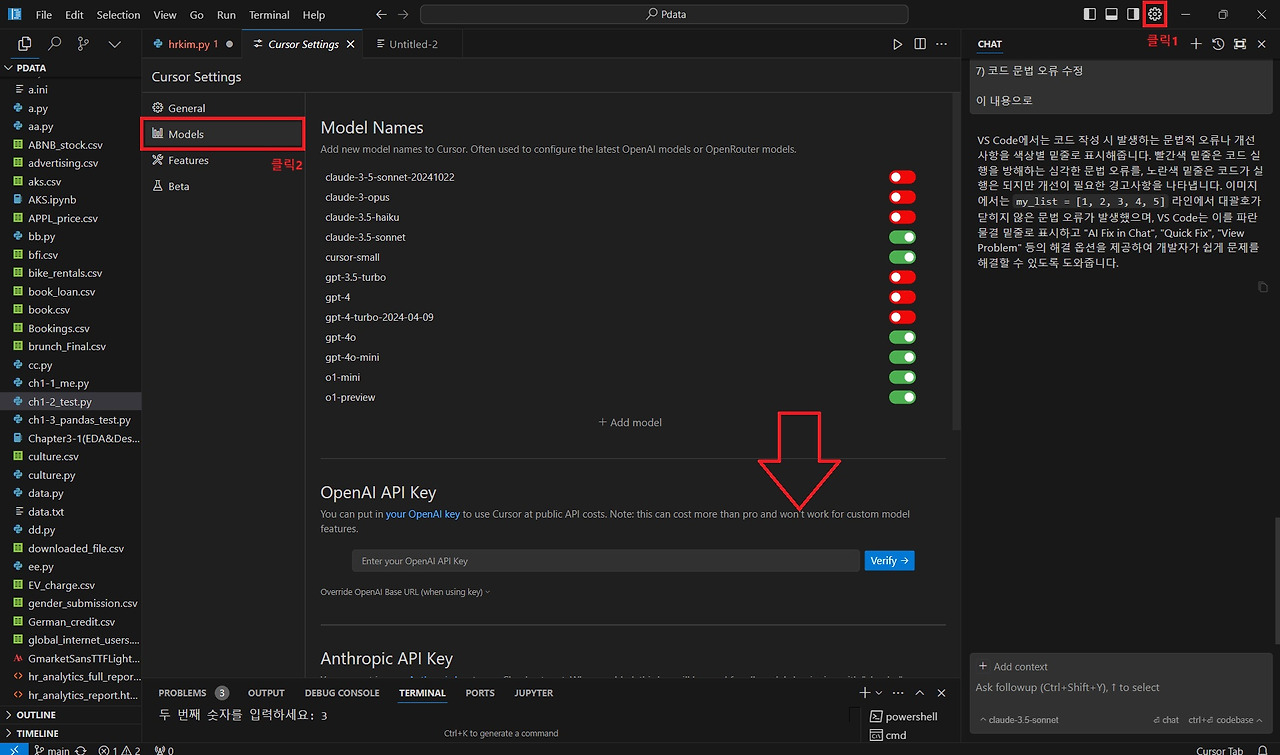
Task: Enable the gpt-4 model toggle
Action: pyautogui.click(x=902, y=297)
